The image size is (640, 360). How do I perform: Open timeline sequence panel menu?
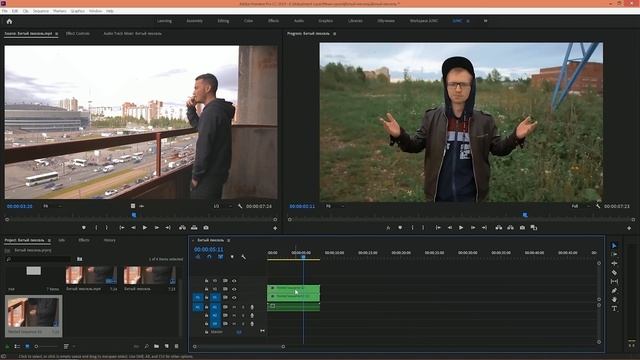(x=229, y=240)
